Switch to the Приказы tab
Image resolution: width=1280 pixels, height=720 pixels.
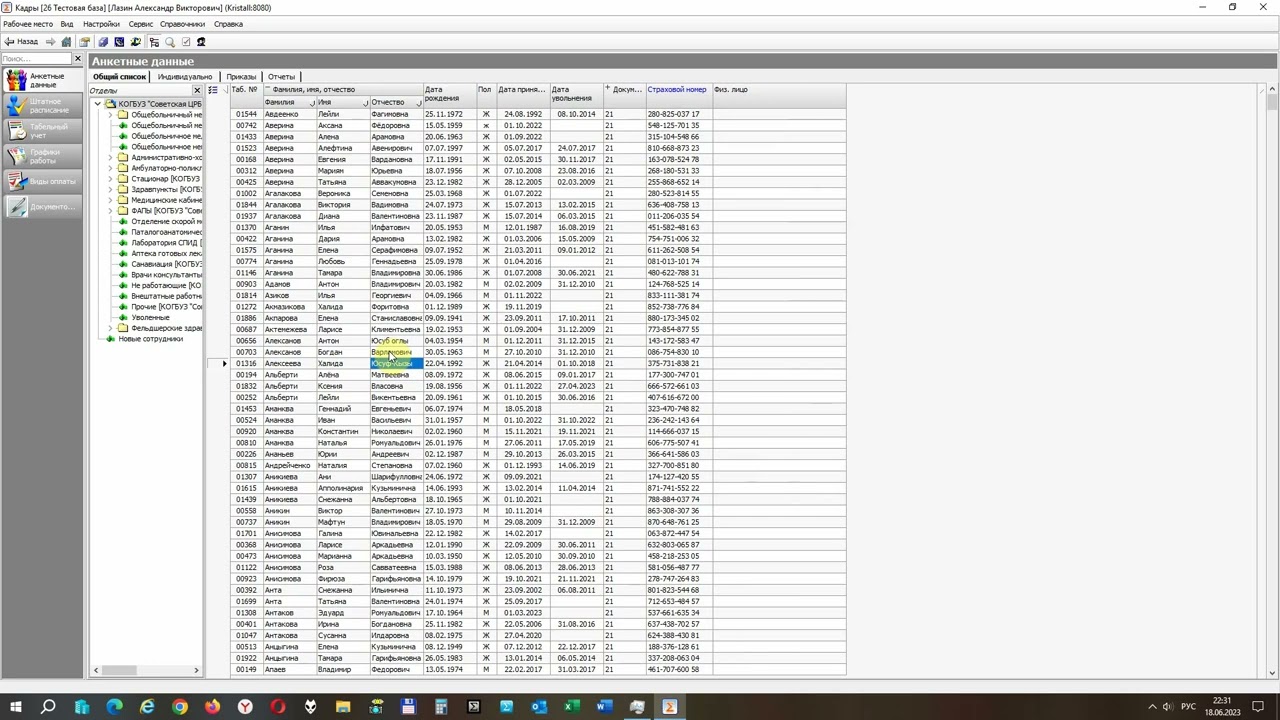tap(241, 76)
